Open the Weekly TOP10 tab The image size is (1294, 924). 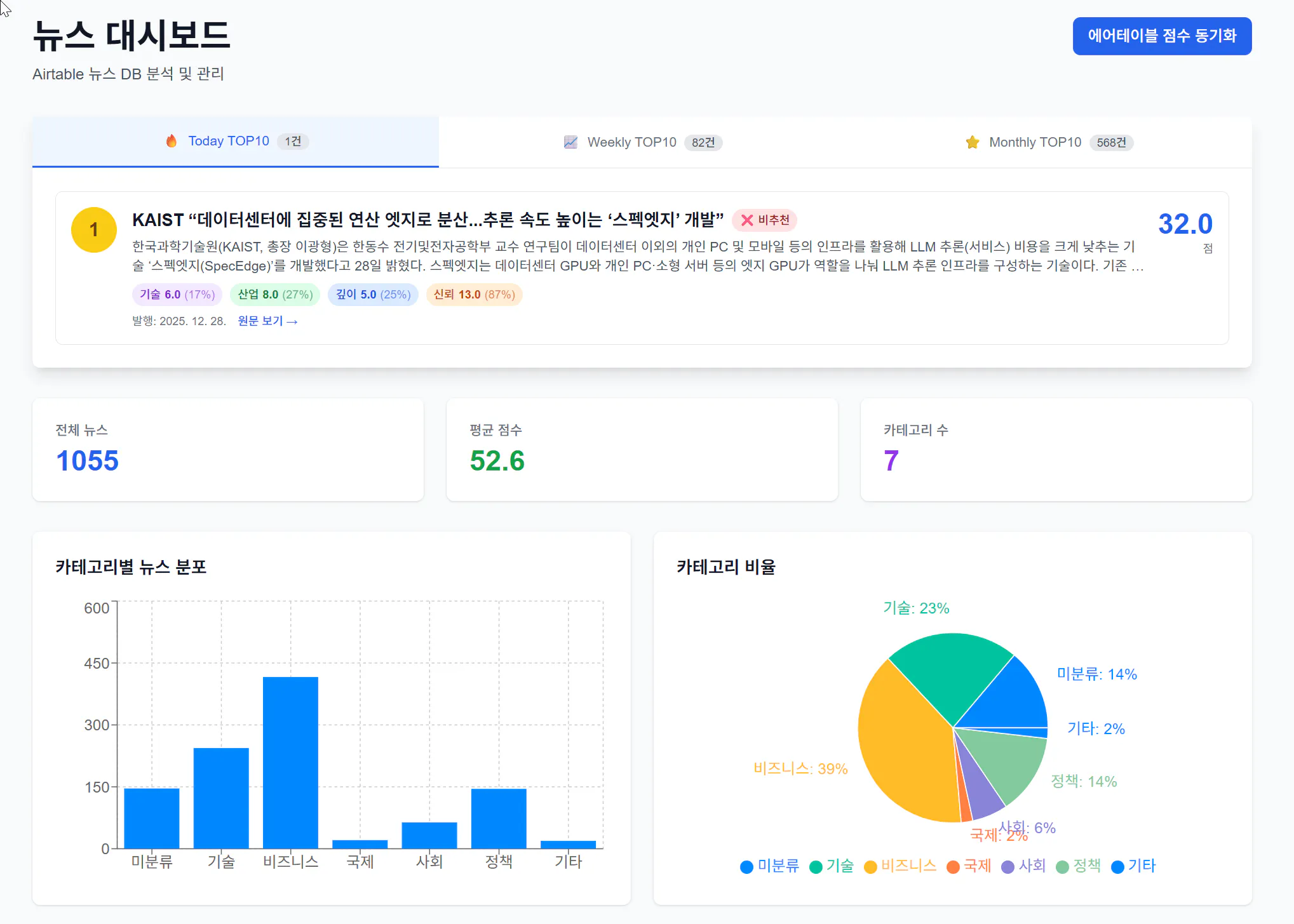[642, 142]
